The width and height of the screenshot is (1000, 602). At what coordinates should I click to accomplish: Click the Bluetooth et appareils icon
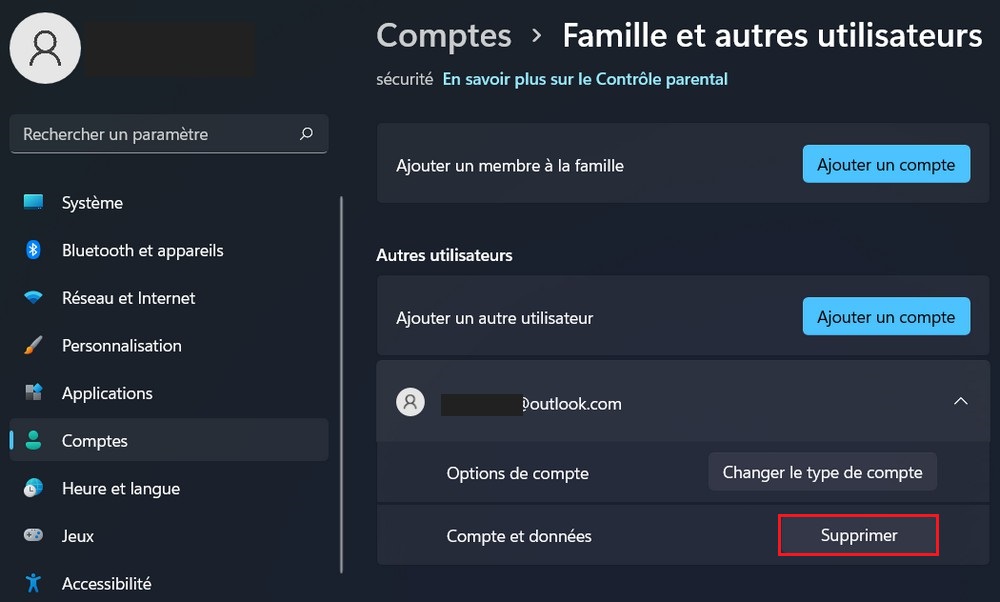point(33,250)
